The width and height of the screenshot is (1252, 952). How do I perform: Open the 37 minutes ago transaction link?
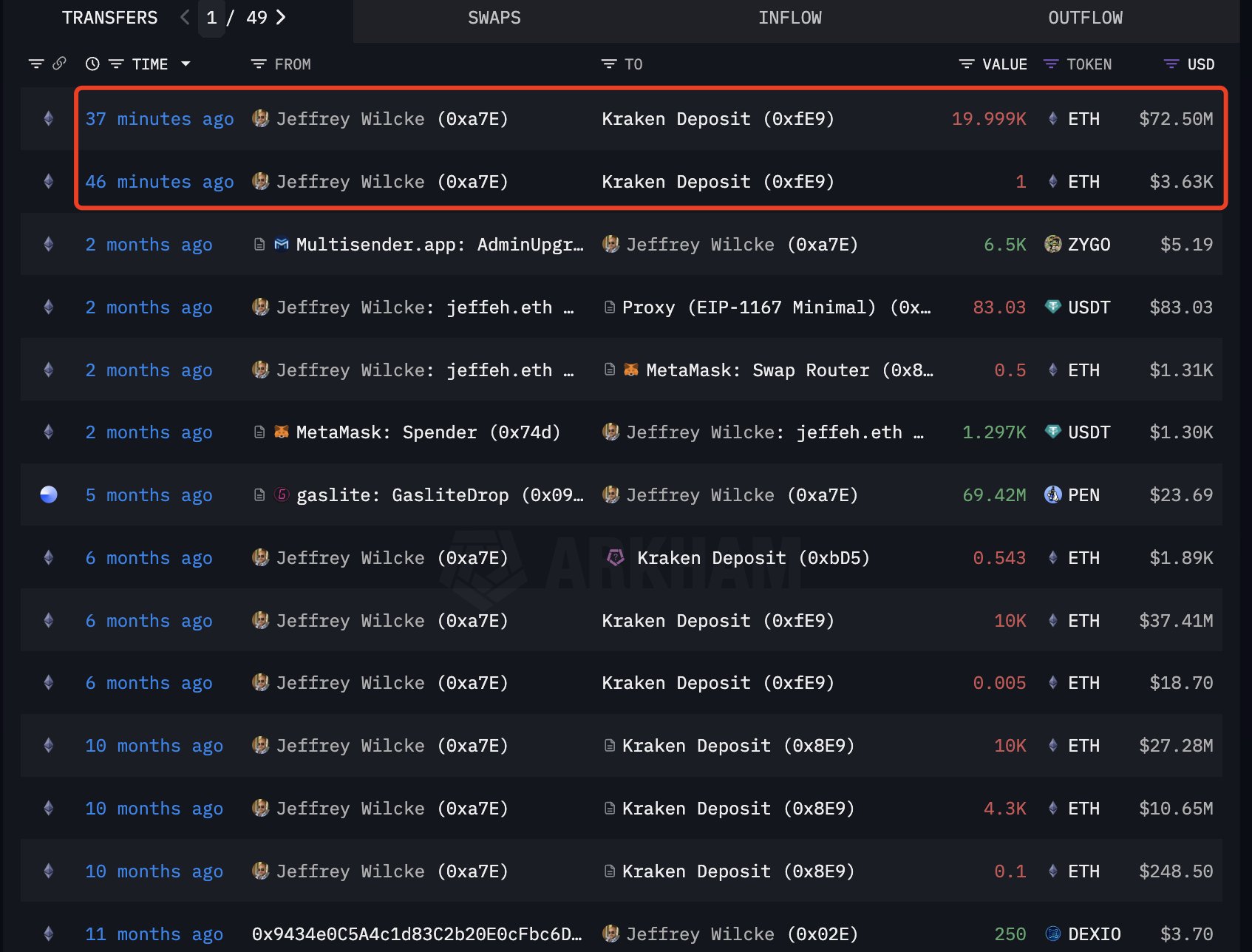click(x=160, y=119)
